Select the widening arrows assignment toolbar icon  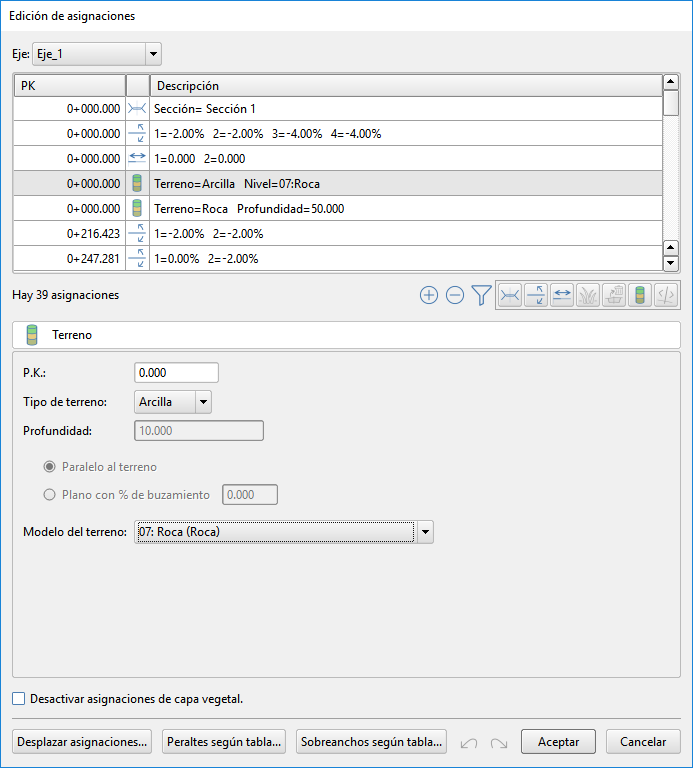pyautogui.click(x=562, y=295)
